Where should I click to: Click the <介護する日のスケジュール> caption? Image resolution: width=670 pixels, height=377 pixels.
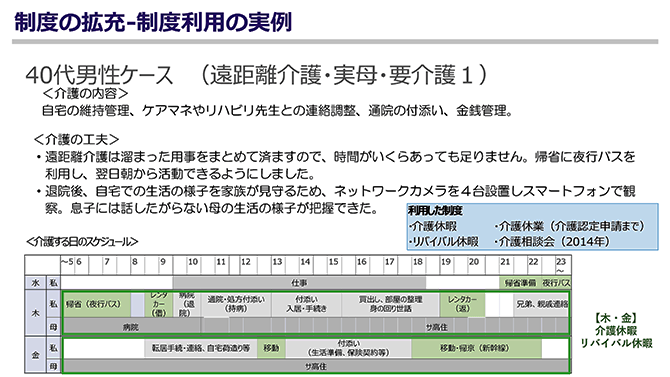[x=82, y=242]
